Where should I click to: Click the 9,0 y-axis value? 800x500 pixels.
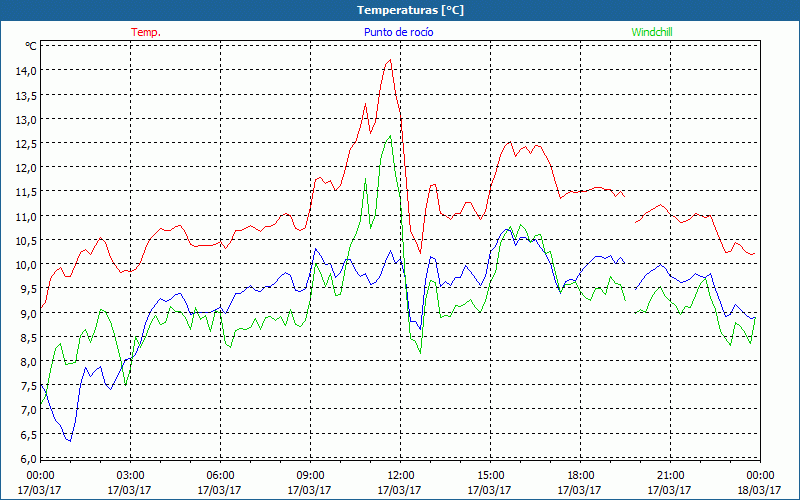[x=29, y=314]
